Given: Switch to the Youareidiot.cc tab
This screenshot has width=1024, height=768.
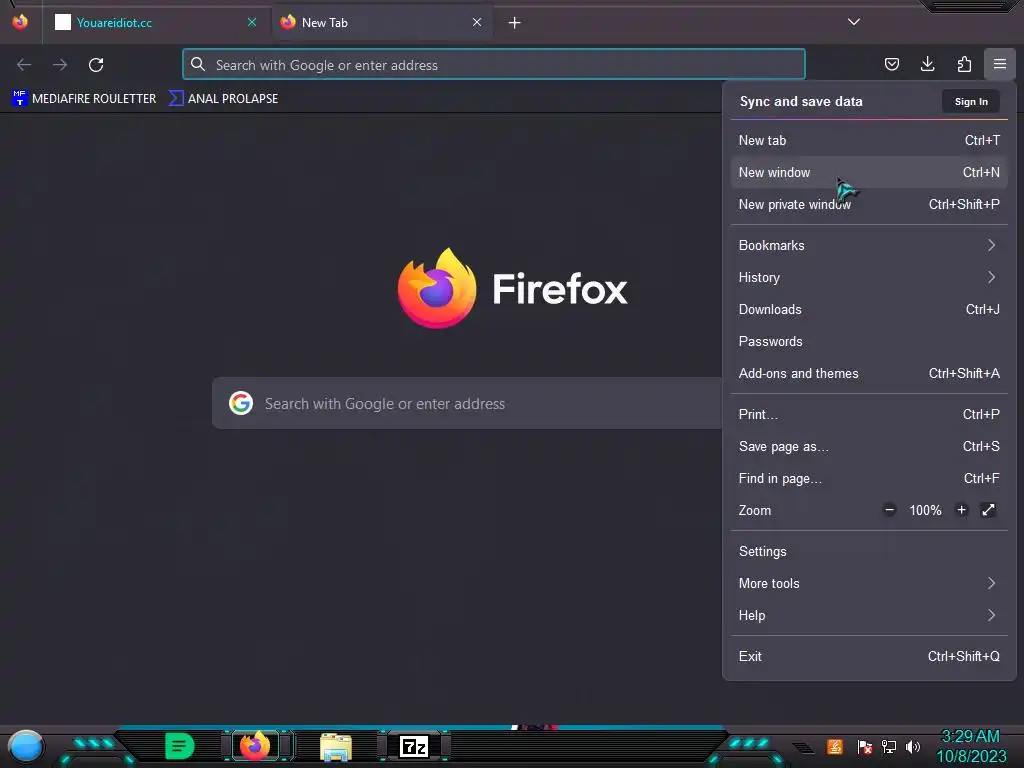Looking at the screenshot, I should tap(157, 22).
